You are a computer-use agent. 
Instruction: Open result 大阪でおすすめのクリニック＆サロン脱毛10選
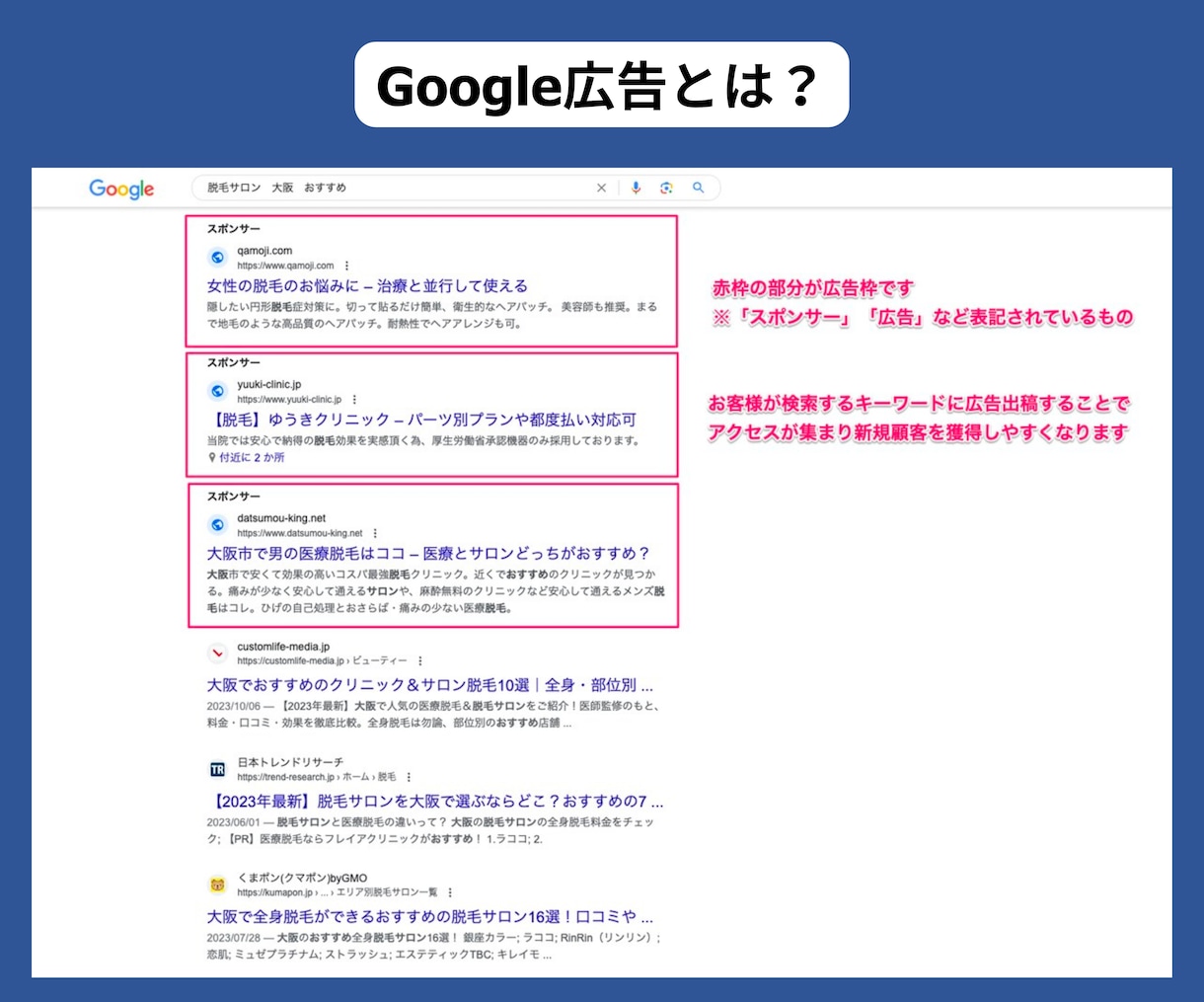[x=429, y=685]
